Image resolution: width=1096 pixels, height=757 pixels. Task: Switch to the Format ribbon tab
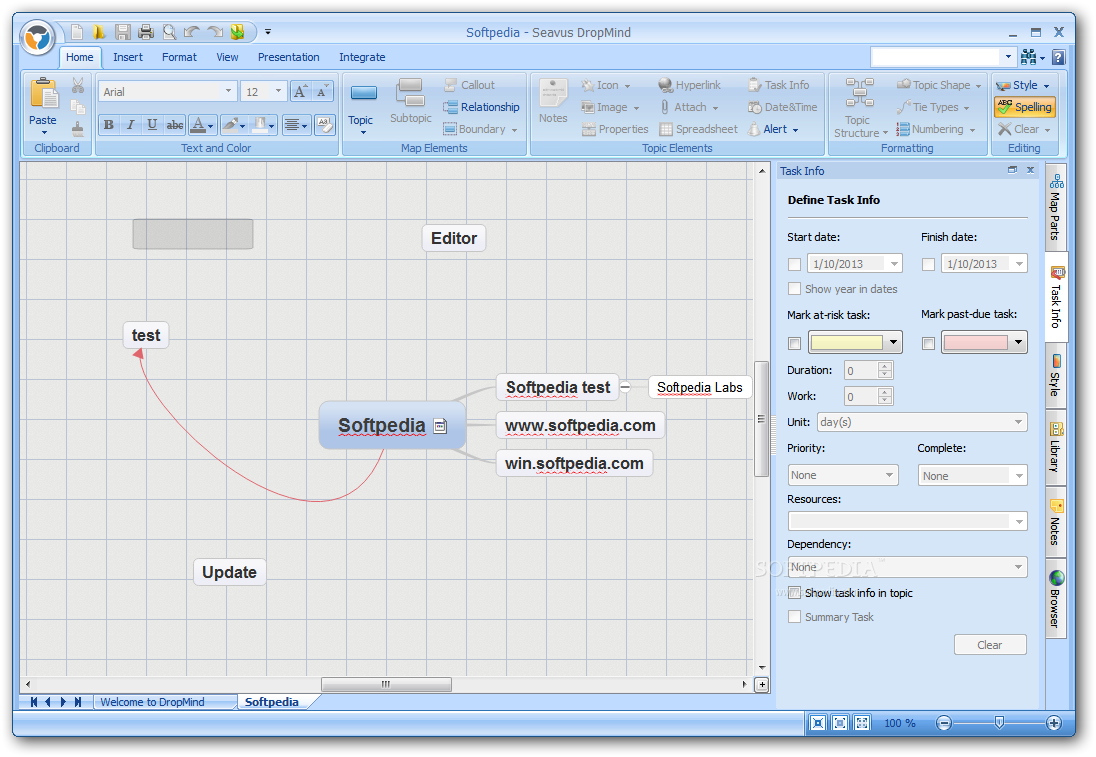coord(179,57)
